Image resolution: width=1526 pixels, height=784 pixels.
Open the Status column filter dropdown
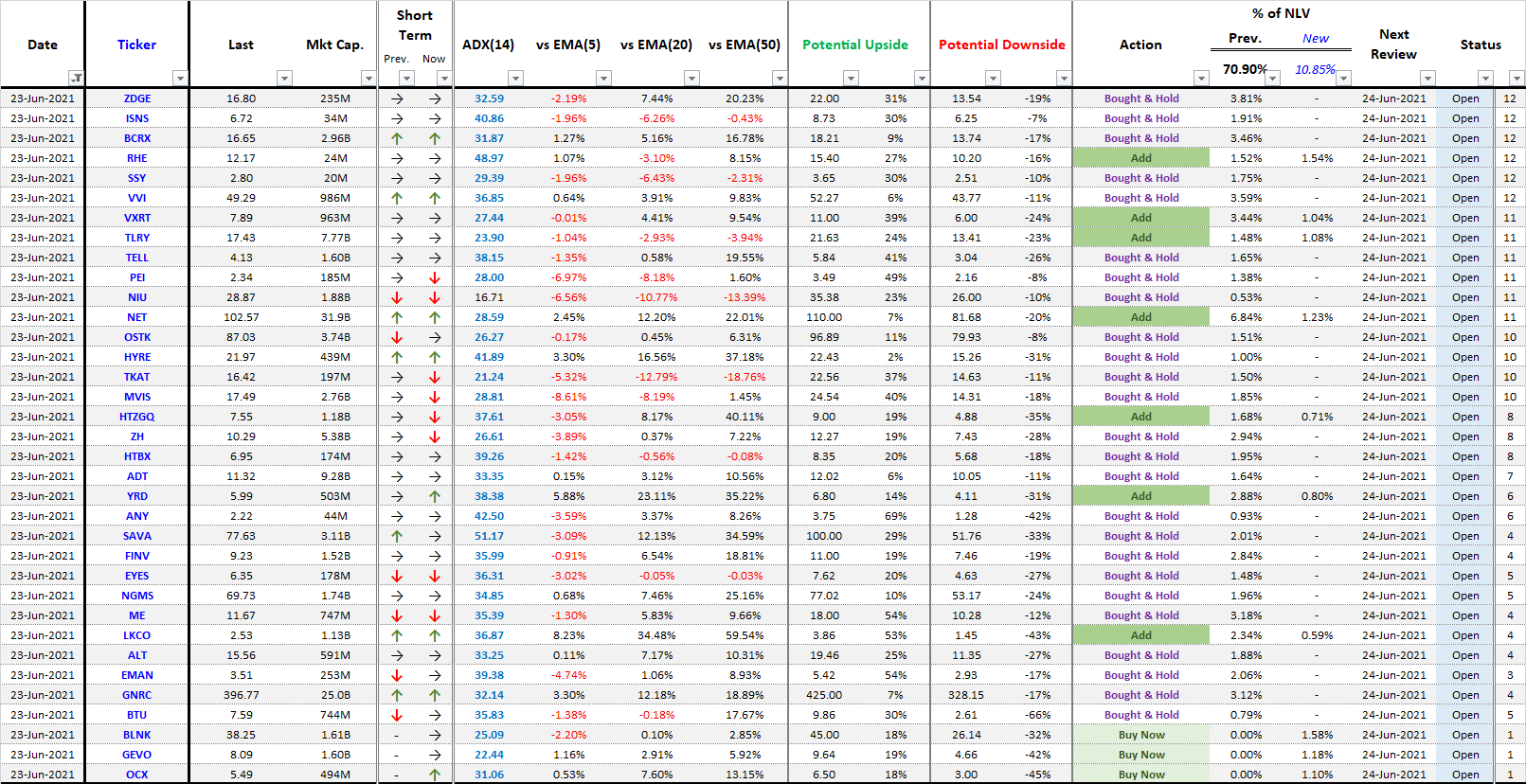1485,78
